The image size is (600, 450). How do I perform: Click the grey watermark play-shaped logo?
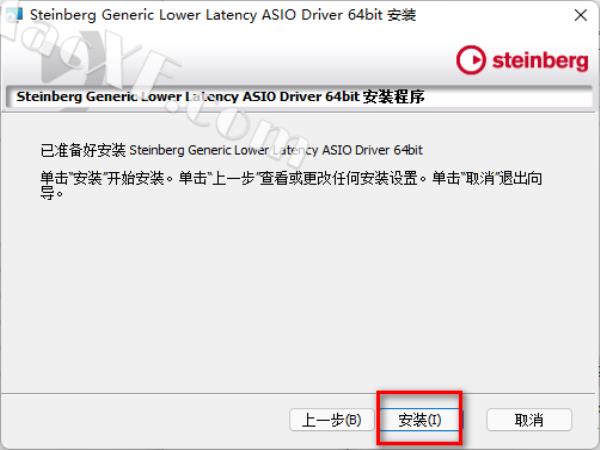67,63
